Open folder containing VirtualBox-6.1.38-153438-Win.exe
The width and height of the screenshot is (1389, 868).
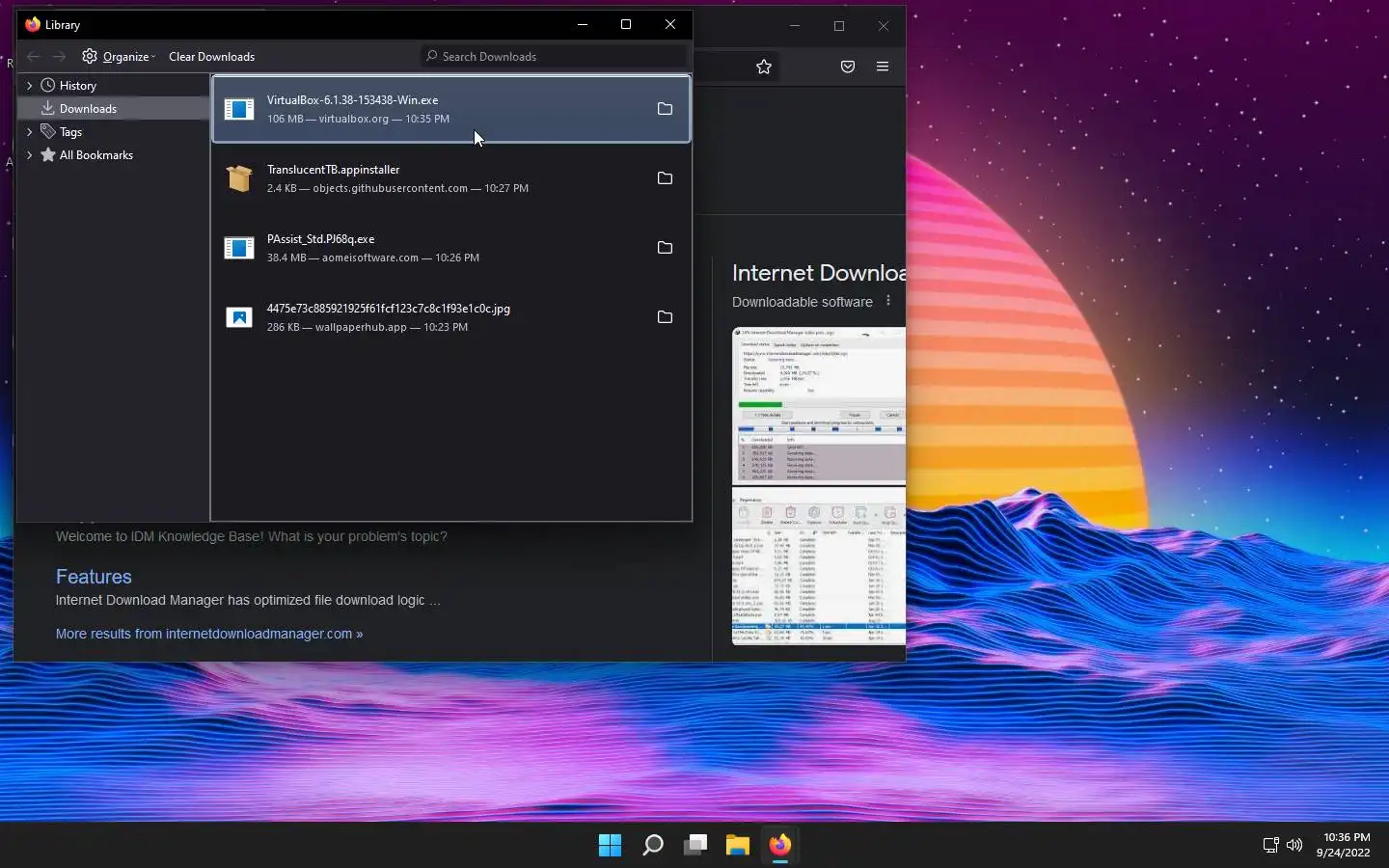tap(665, 109)
